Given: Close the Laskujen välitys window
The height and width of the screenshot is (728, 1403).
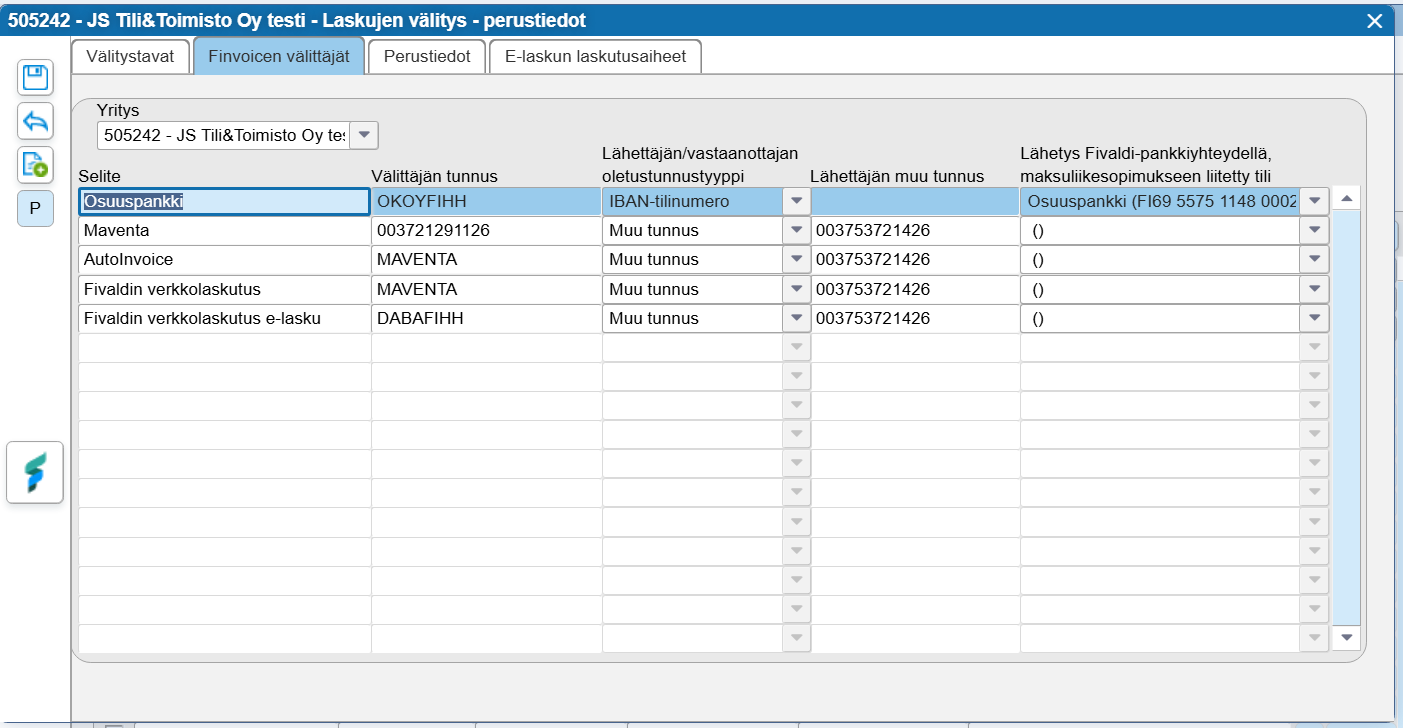Looking at the screenshot, I should pyautogui.click(x=1374, y=20).
